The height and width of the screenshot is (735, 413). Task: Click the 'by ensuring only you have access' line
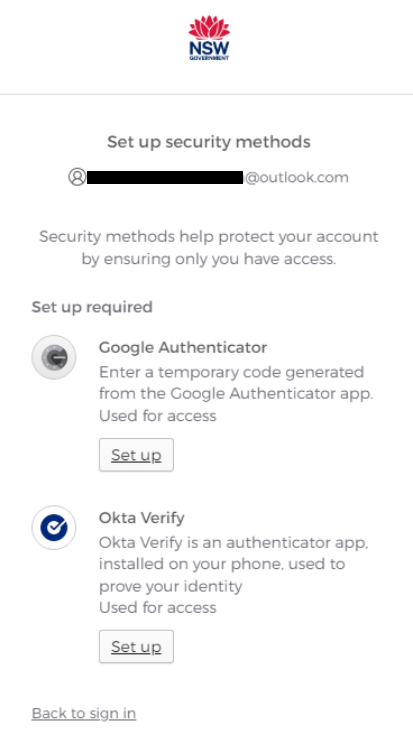[209, 258]
